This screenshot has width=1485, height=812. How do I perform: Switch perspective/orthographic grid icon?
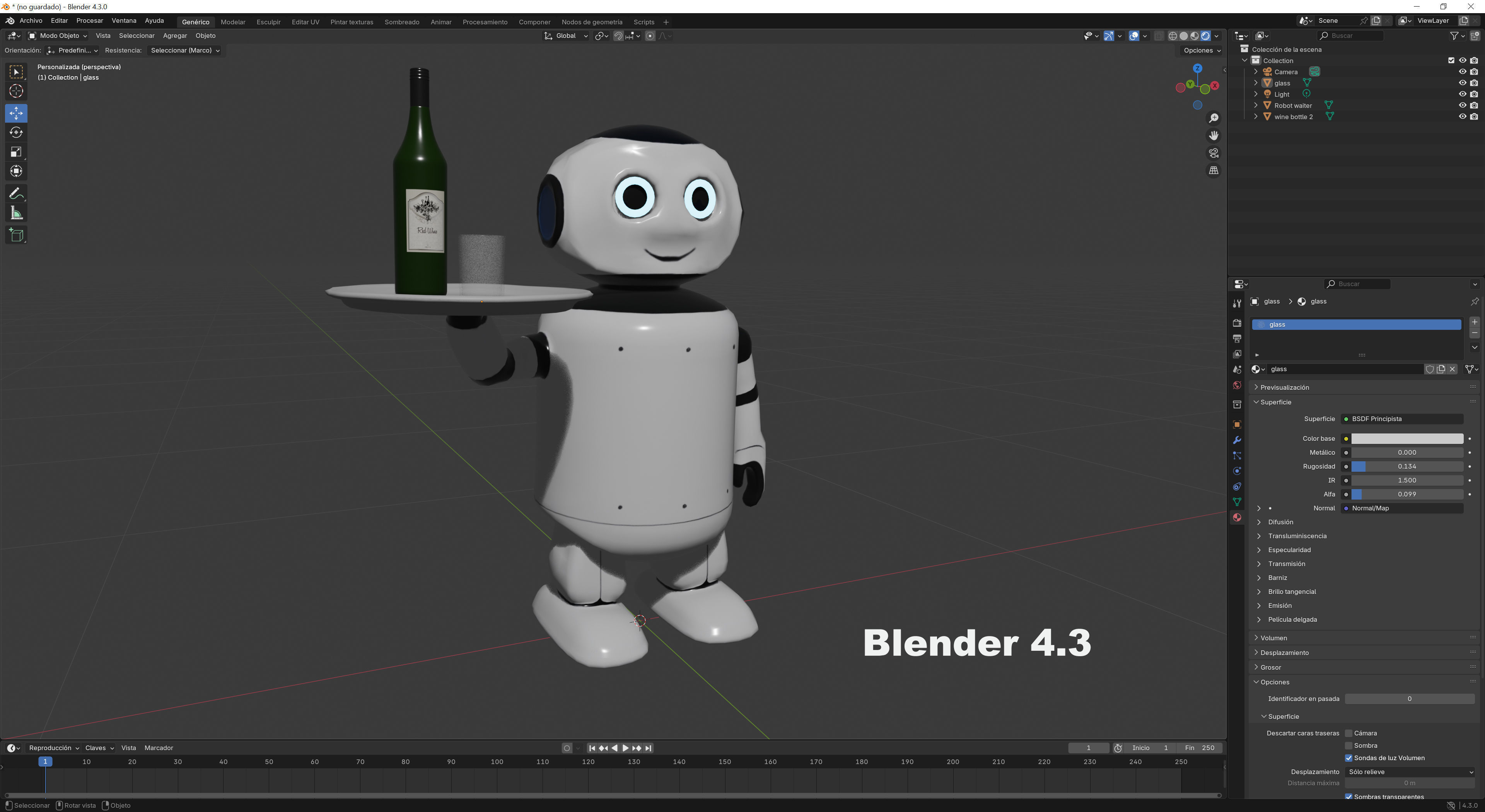tap(1214, 171)
